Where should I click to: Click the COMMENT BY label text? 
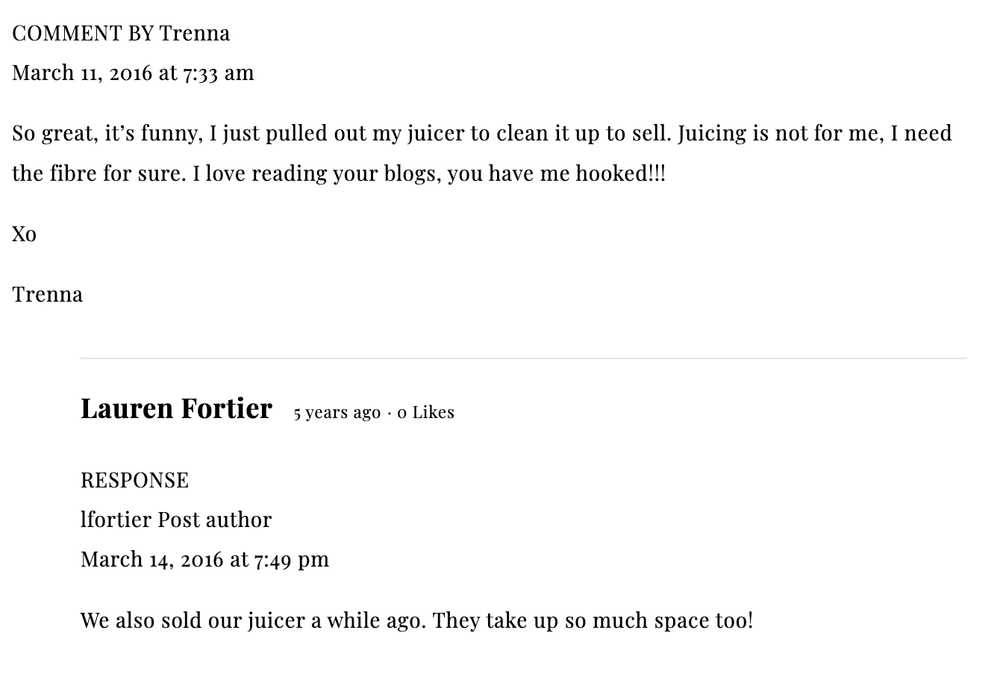click(x=82, y=33)
